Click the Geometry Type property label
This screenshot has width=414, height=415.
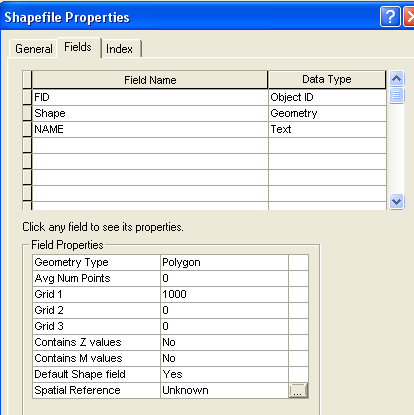96,262
